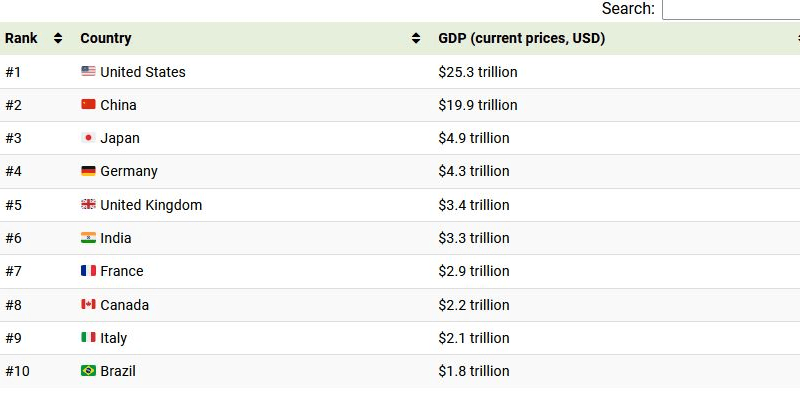This screenshot has width=800, height=394.
Task: Click the Japan flag icon
Action: click(x=88, y=138)
